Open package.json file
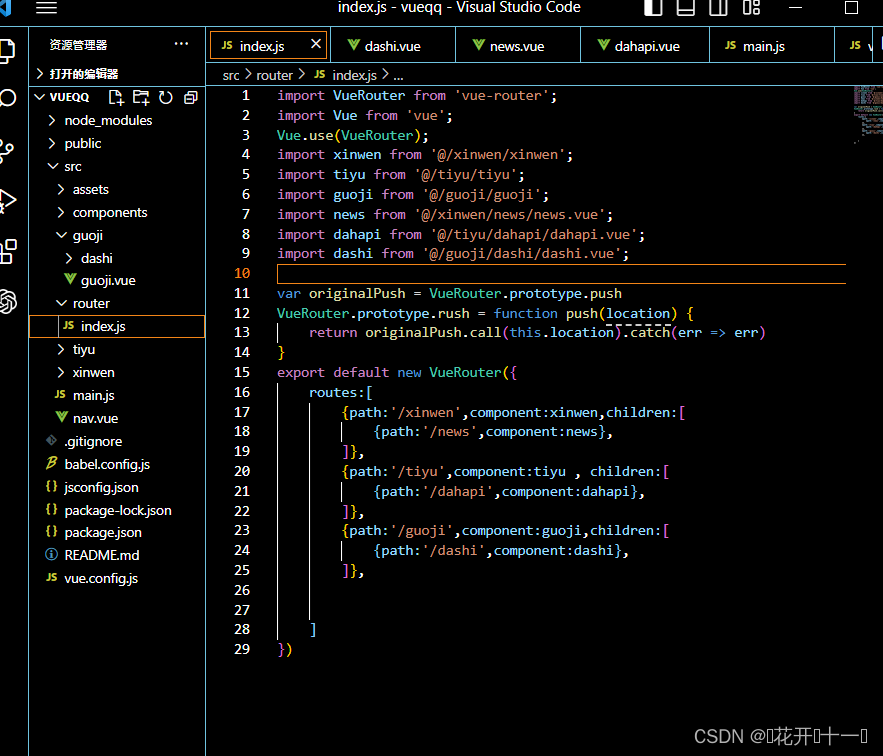The image size is (883, 756). (117, 532)
